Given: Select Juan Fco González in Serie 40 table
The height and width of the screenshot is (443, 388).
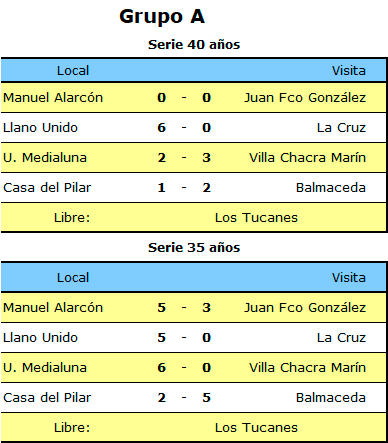Looking at the screenshot, I should 305,98.
